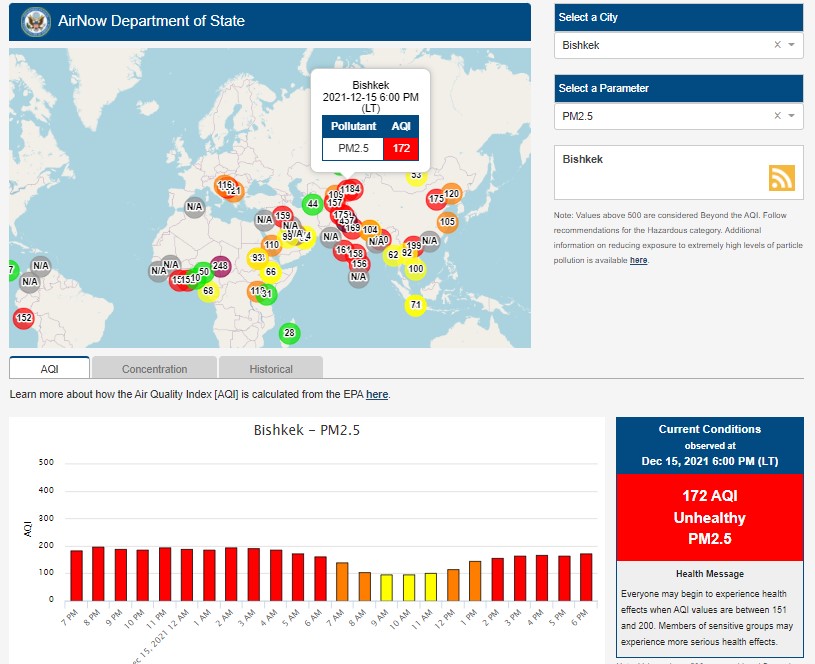Select the yellow map marker labeled 71
The image size is (815, 664).
tap(415, 305)
